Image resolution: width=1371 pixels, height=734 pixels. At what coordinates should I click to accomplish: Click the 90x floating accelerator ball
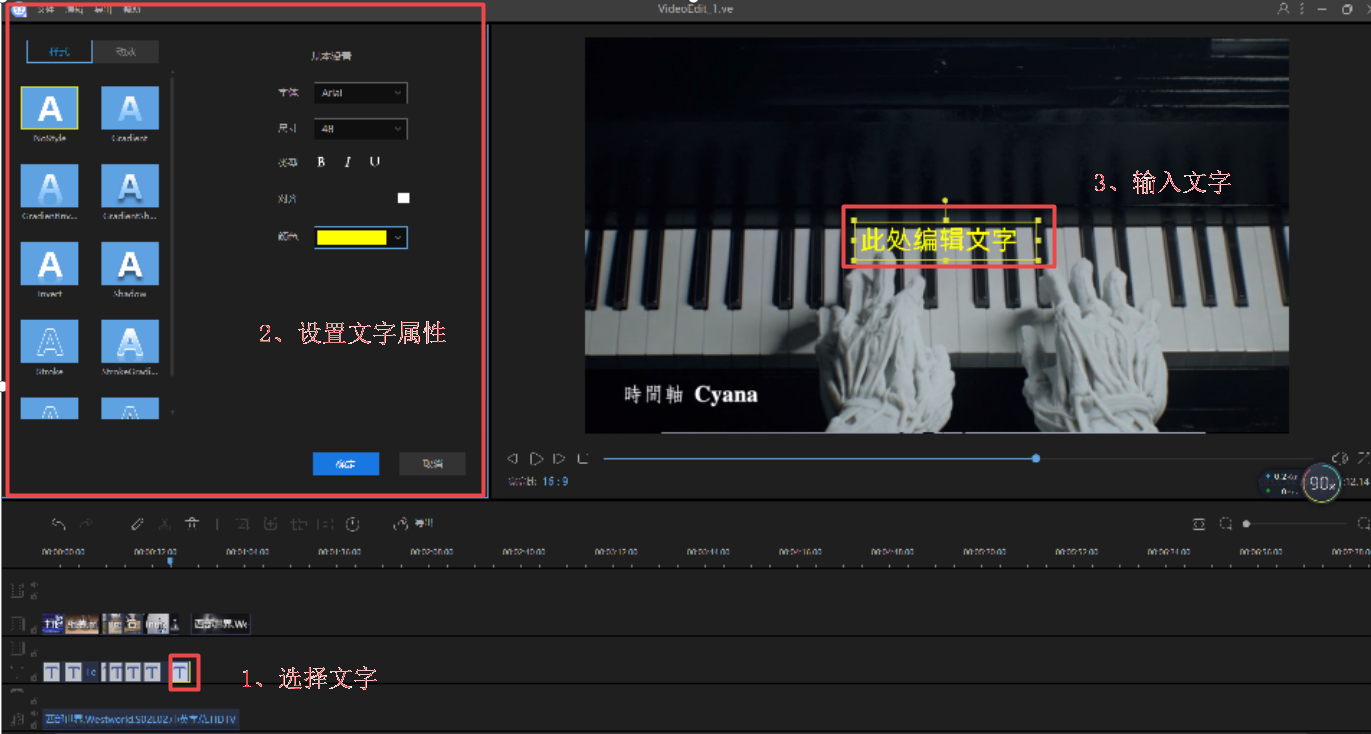[x=1322, y=484]
